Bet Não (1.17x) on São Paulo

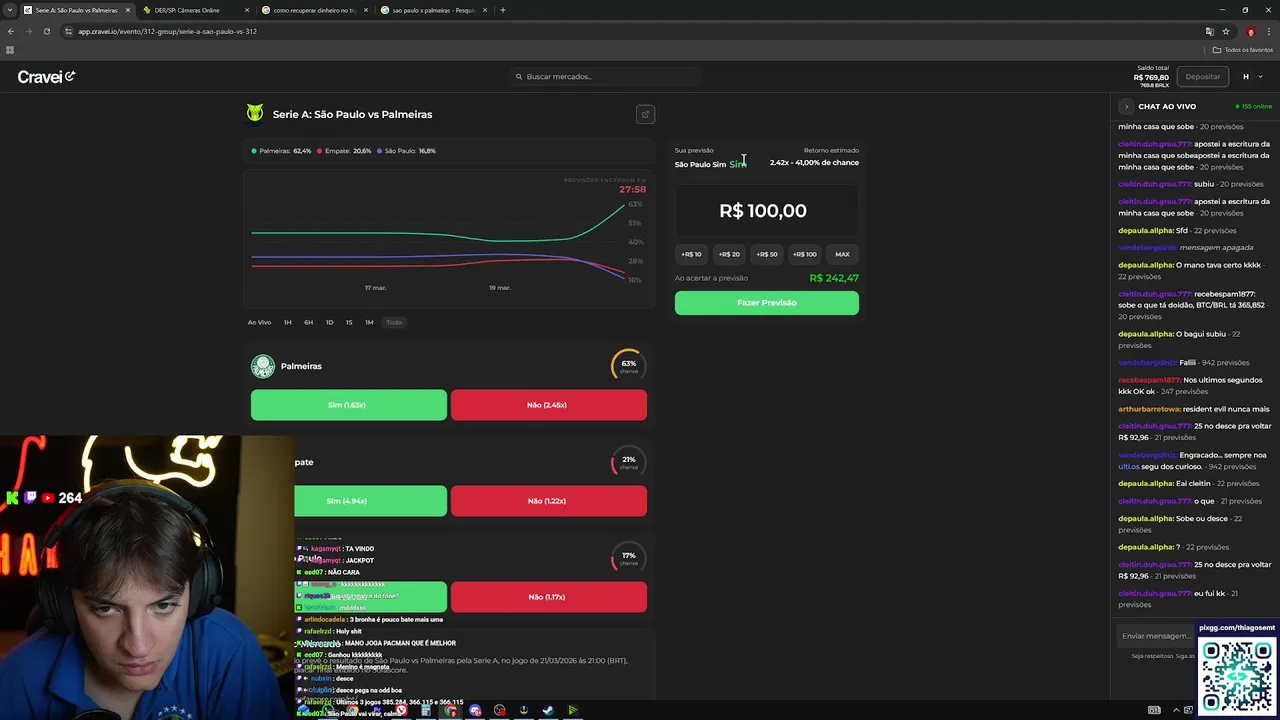[x=549, y=597]
